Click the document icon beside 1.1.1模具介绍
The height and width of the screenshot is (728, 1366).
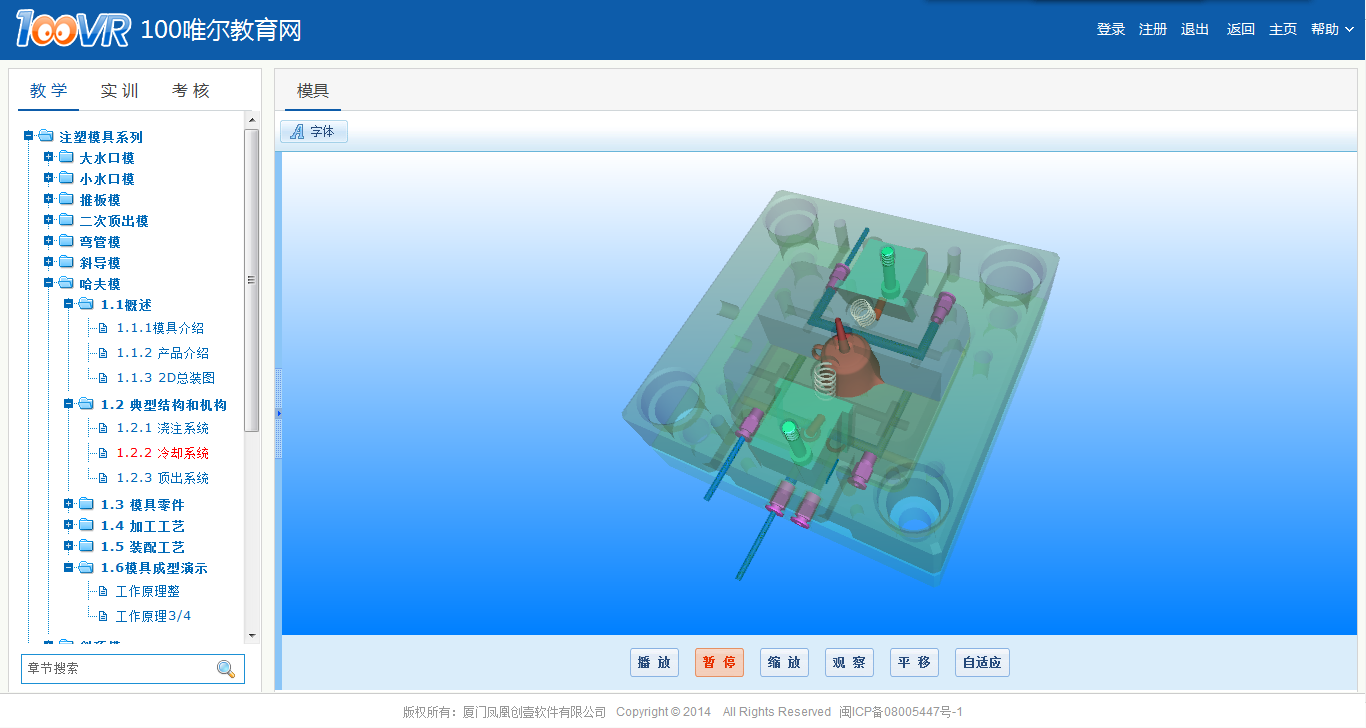(x=102, y=328)
